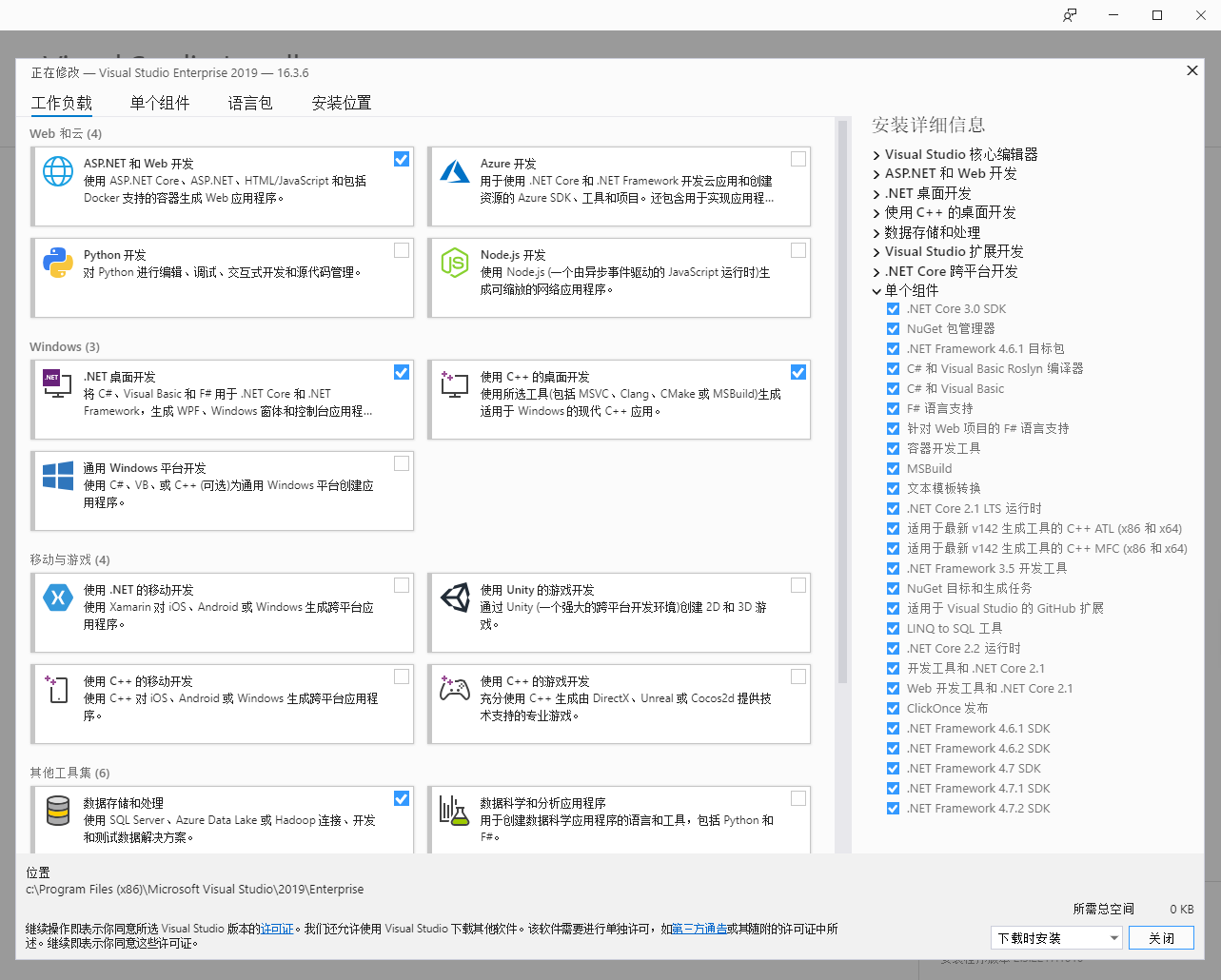Check 使用 Unity 的游戏开发 workload
The width and height of the screenshot is (1221, 980).
click(798, 585)
